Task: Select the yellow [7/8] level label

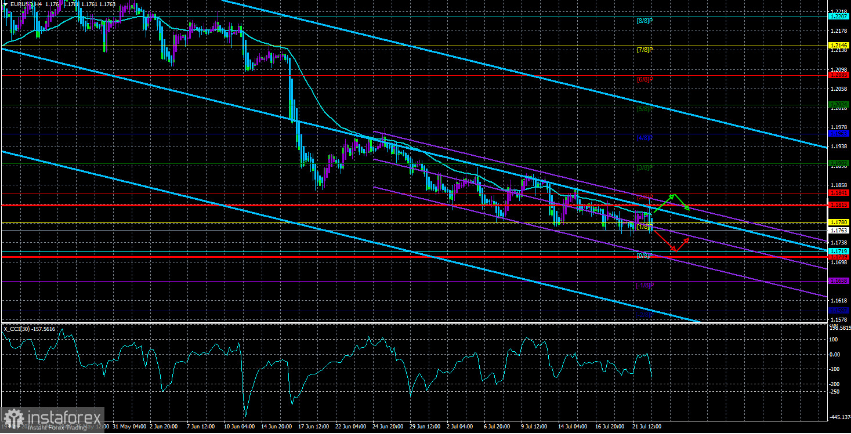Action: pos(645,50)
